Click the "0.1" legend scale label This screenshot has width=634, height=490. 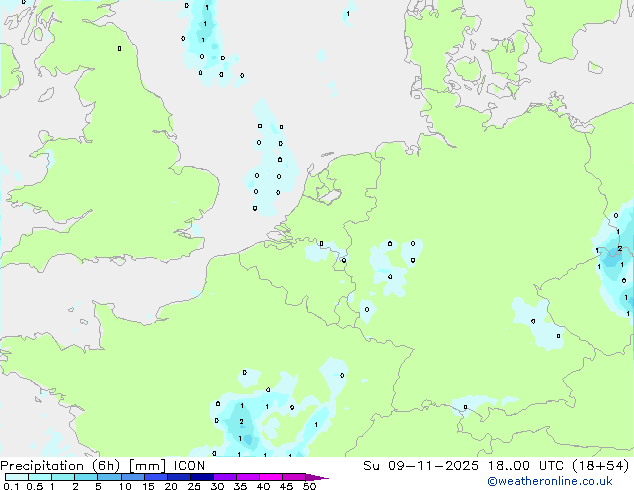click(x=11, y=486)
